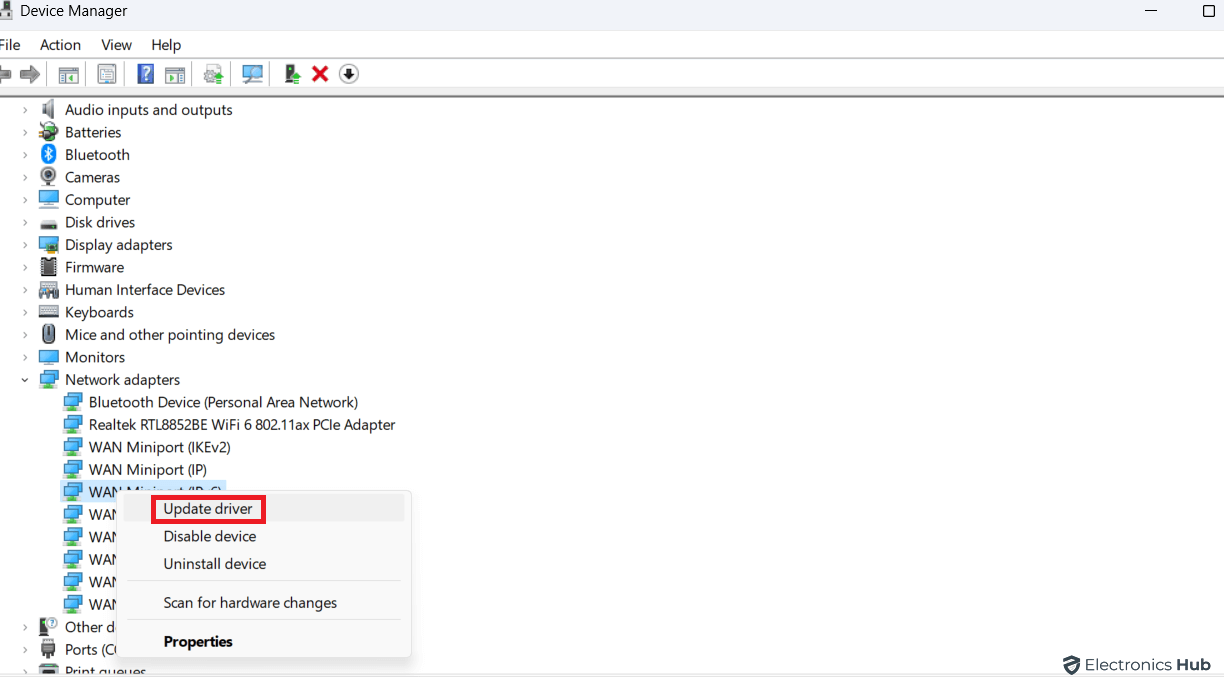Select Scan for hardware changes in context menu

(x=250, y=602)
